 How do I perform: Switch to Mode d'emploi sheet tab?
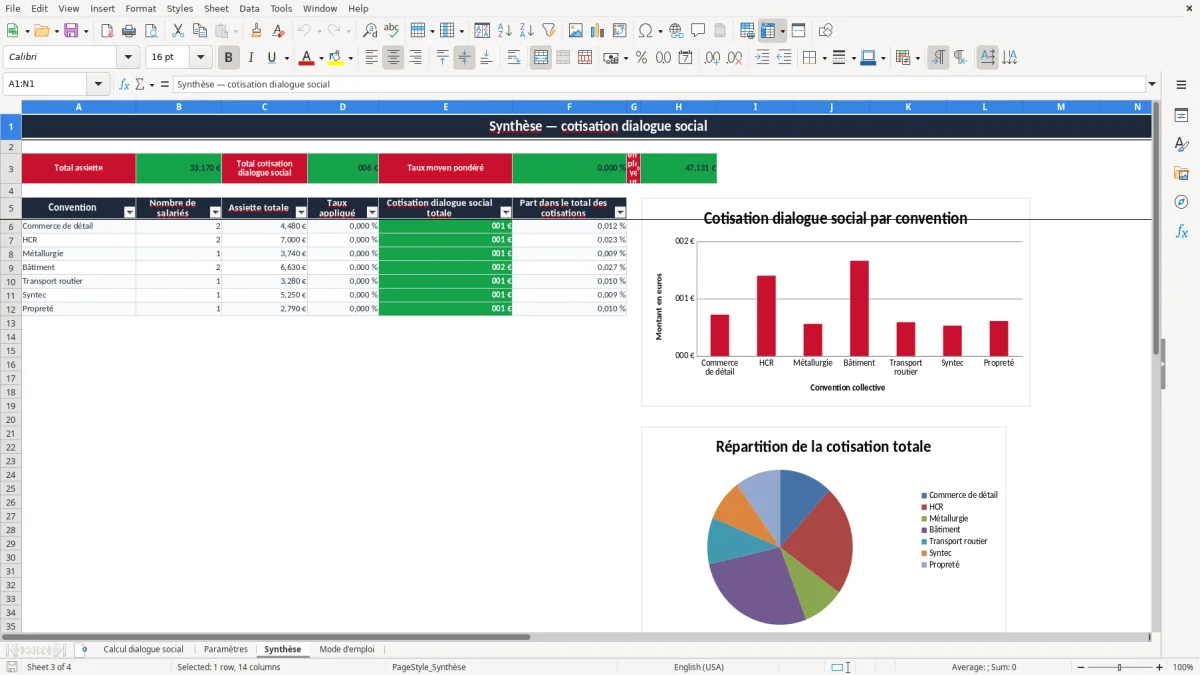pos(347,649)
